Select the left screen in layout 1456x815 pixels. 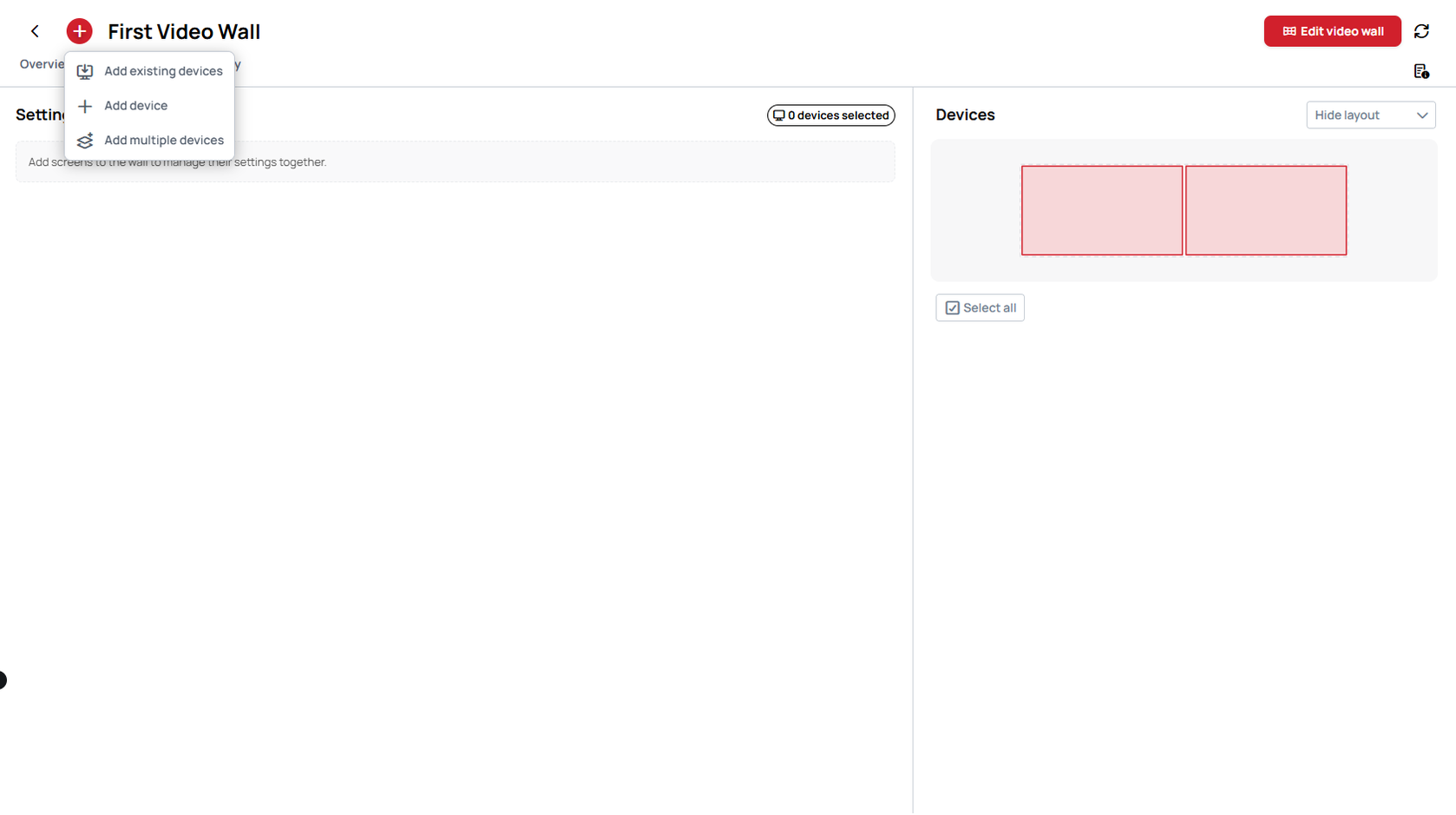(1102, 211)
